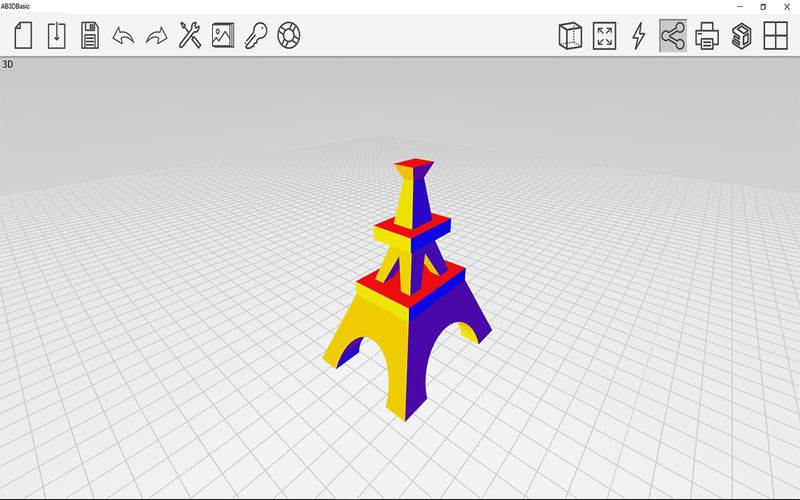Click the import file icon

coord(57,35)
